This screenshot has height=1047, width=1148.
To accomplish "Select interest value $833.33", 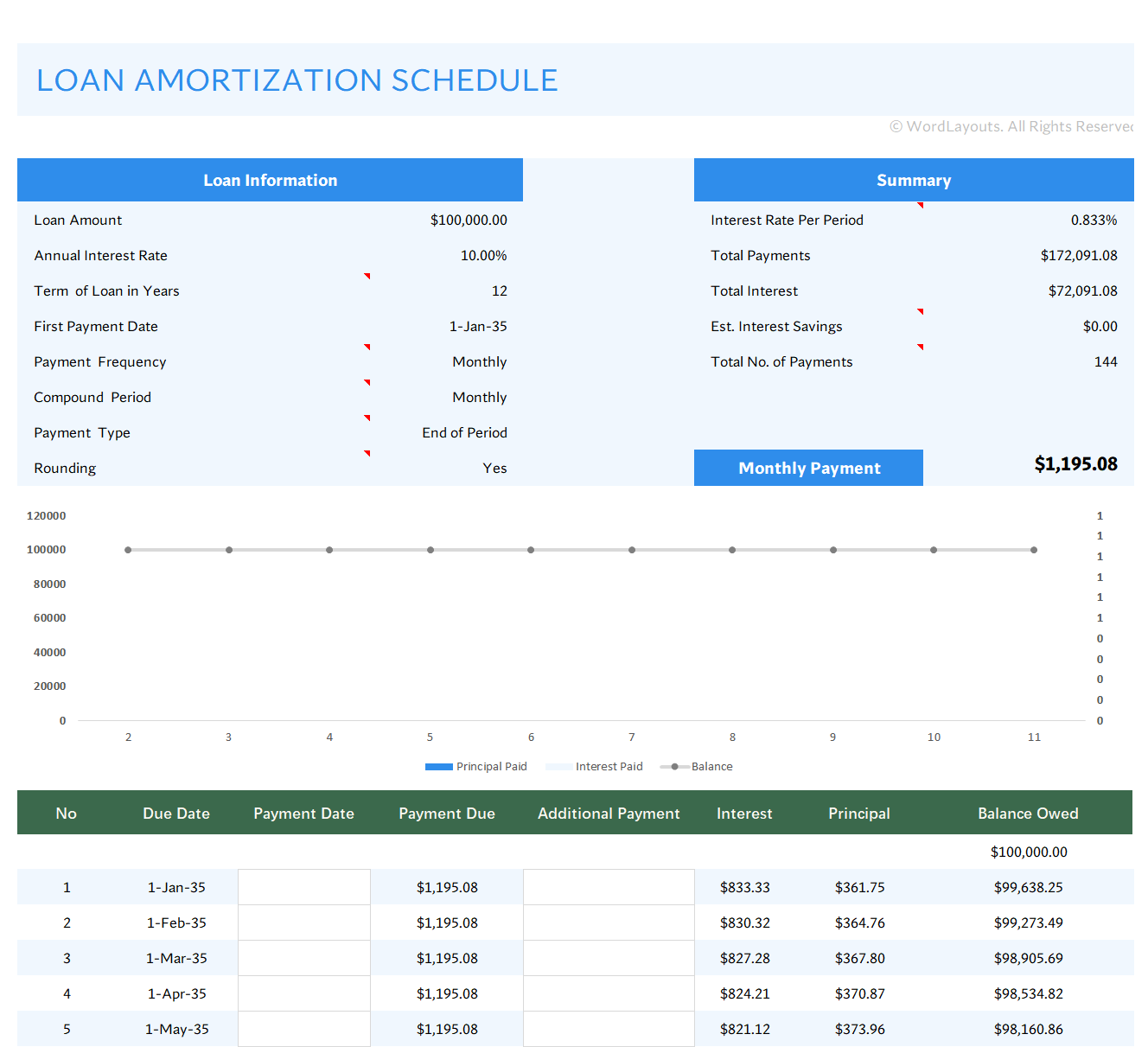I will point(744,888).
